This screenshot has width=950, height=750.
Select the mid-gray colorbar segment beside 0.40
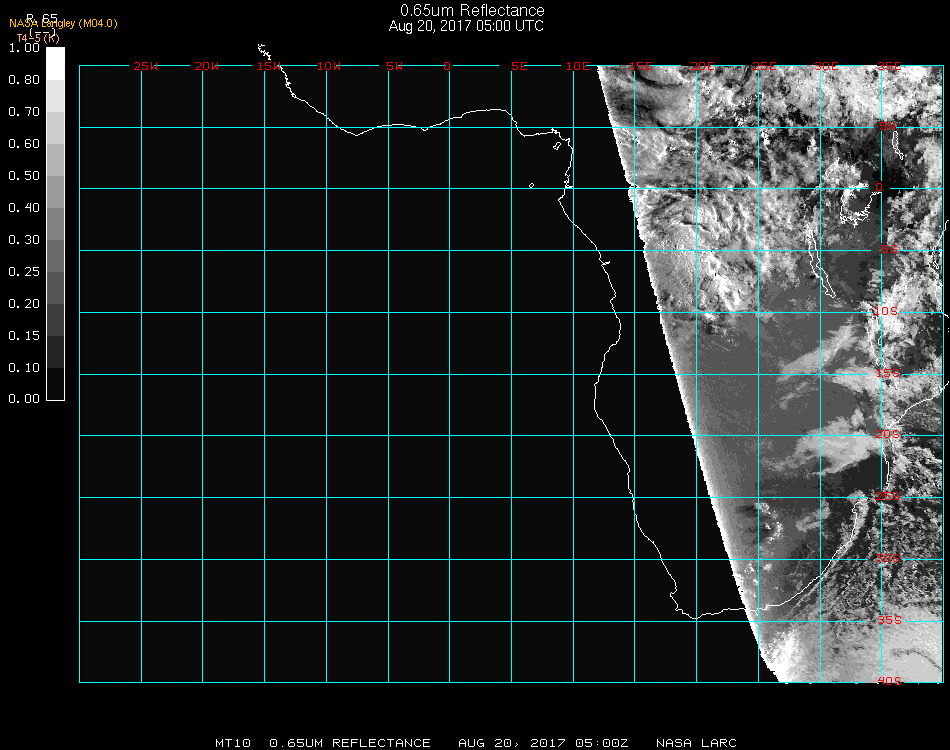pyautogui.click(x=55, y=224)
